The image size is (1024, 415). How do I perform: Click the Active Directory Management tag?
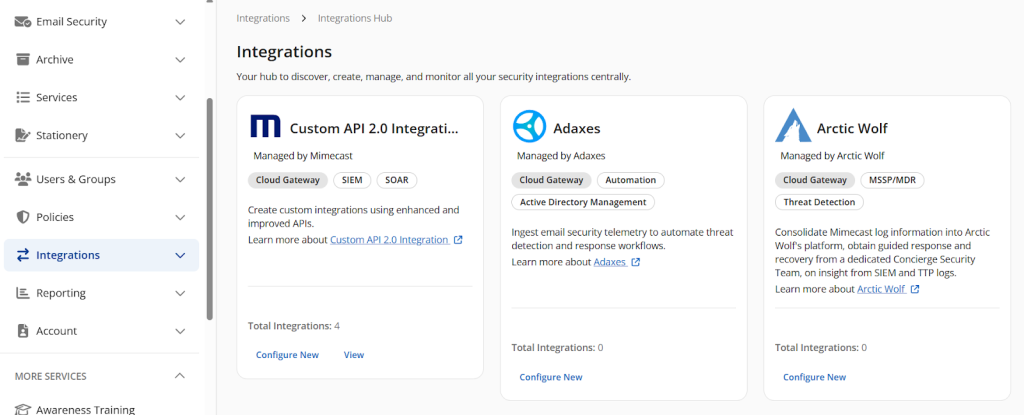click(x=583, y=202)
